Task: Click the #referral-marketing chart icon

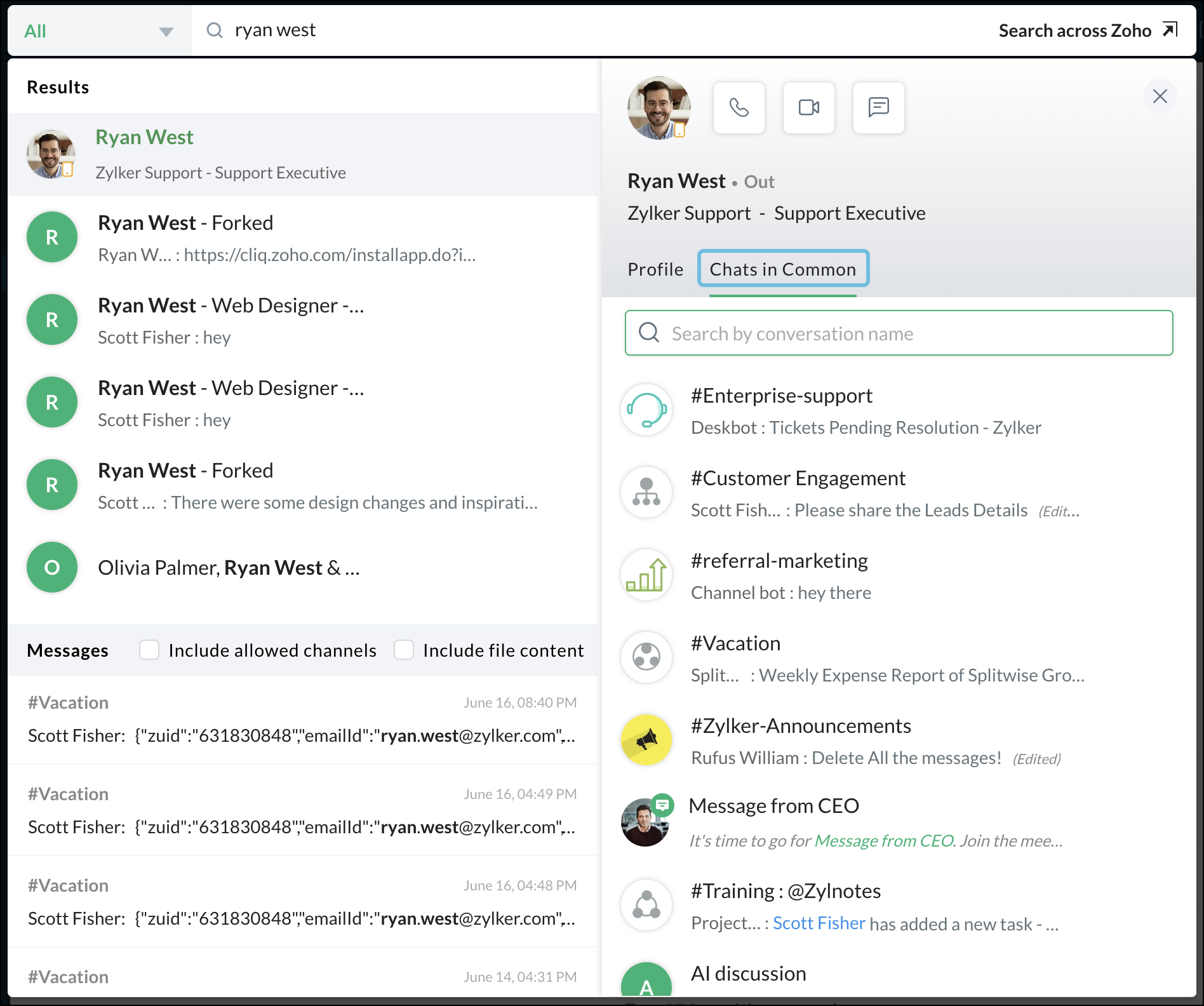Action: coord(646,575)
